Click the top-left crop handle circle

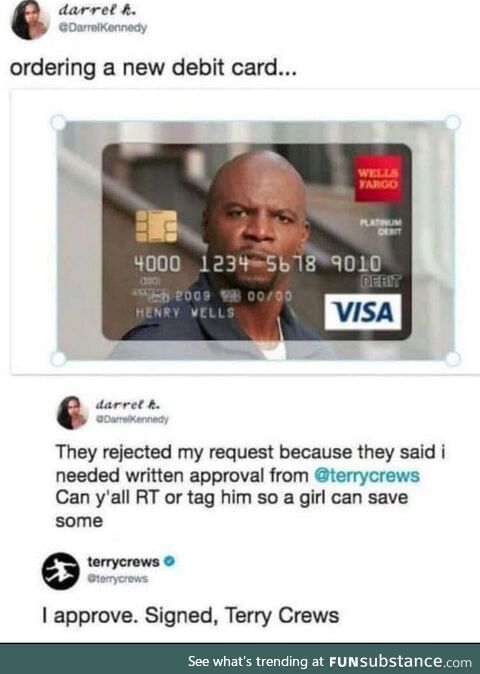[58, 123]
